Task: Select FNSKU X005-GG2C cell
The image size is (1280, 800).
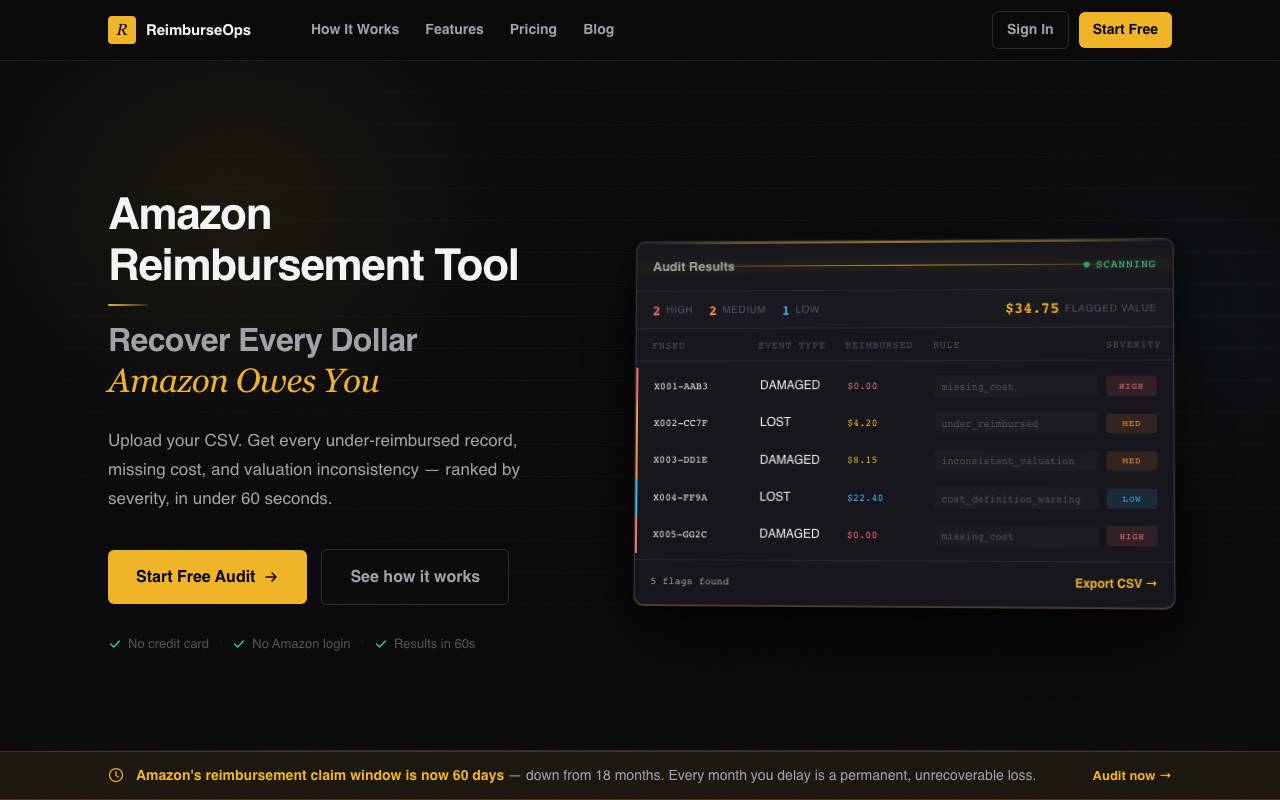Action: 680,534
